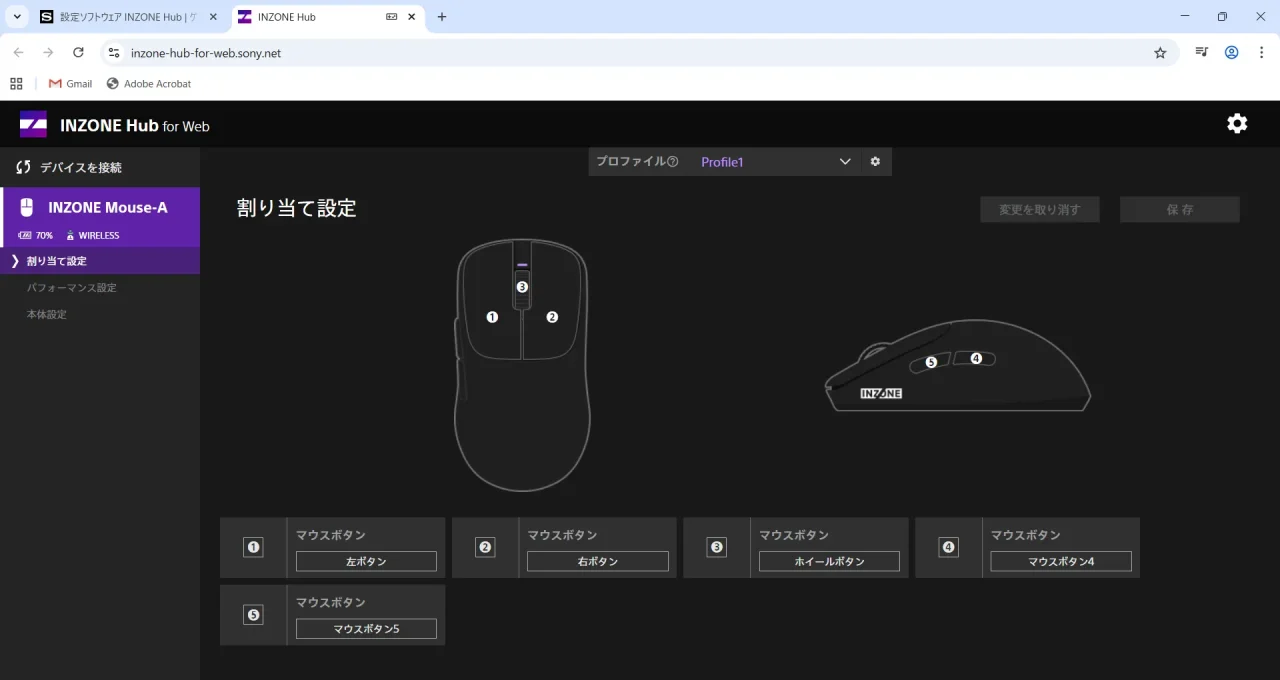The image size is (1280, 680).
Task: Open assignment dropdown showing ホイールボタン
Action: pos(829,562)
